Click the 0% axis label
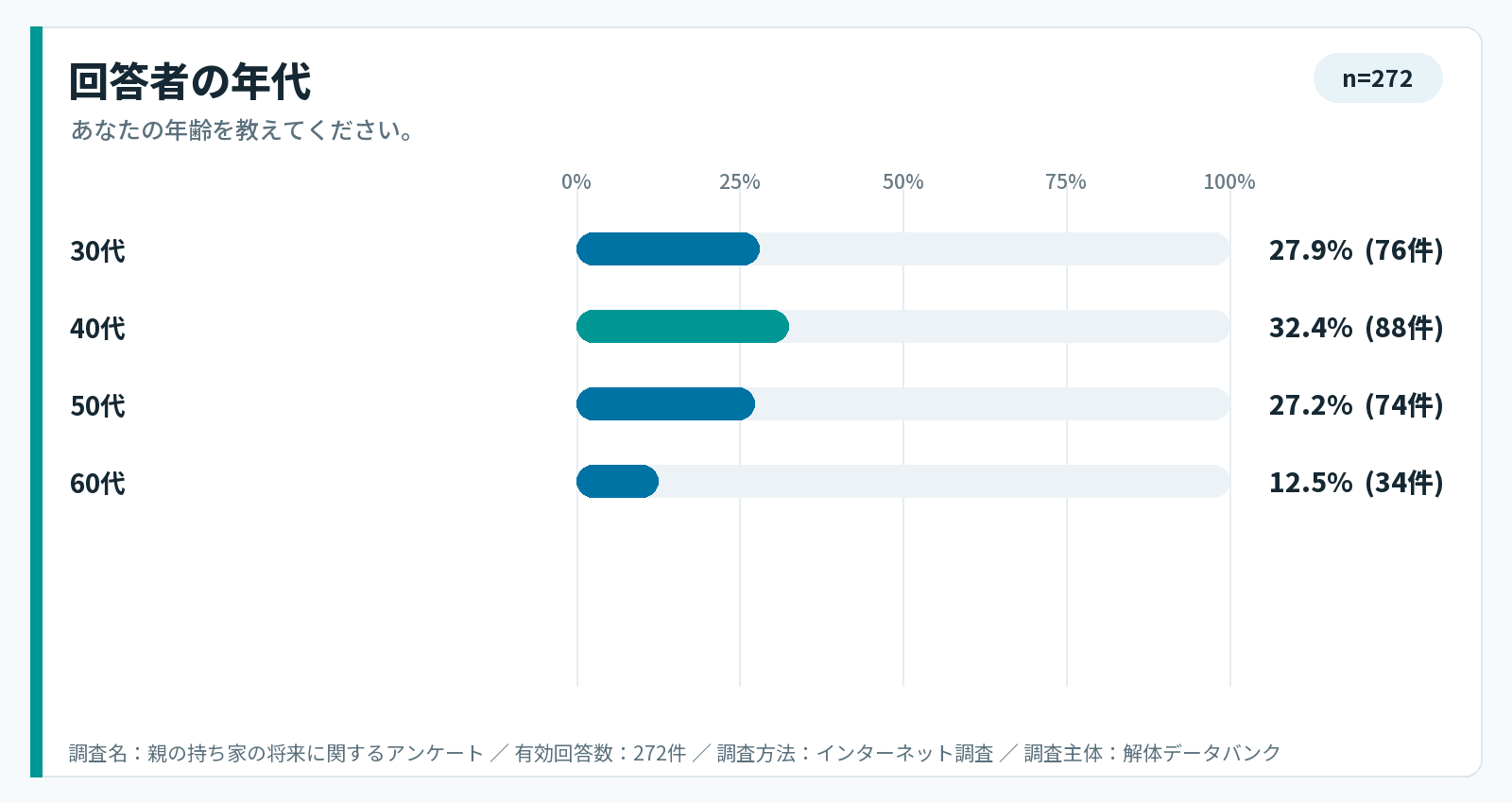The height and width of the screenshot is (803, 1512). pos(576,181)
